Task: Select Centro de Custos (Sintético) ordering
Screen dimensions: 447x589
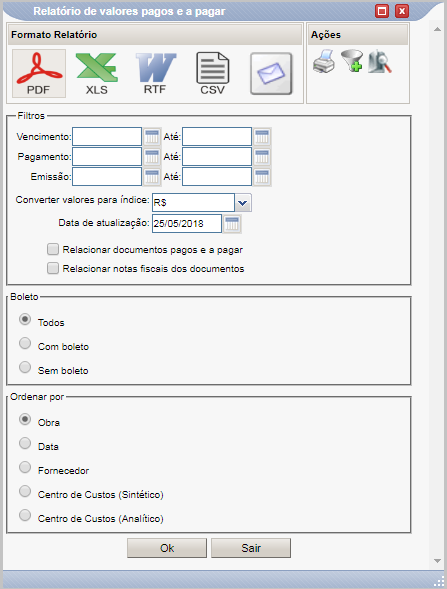Action: (25, 491)
